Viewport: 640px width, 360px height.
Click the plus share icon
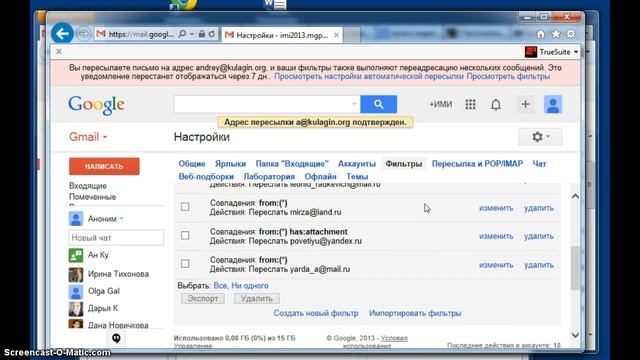[525, 104]
